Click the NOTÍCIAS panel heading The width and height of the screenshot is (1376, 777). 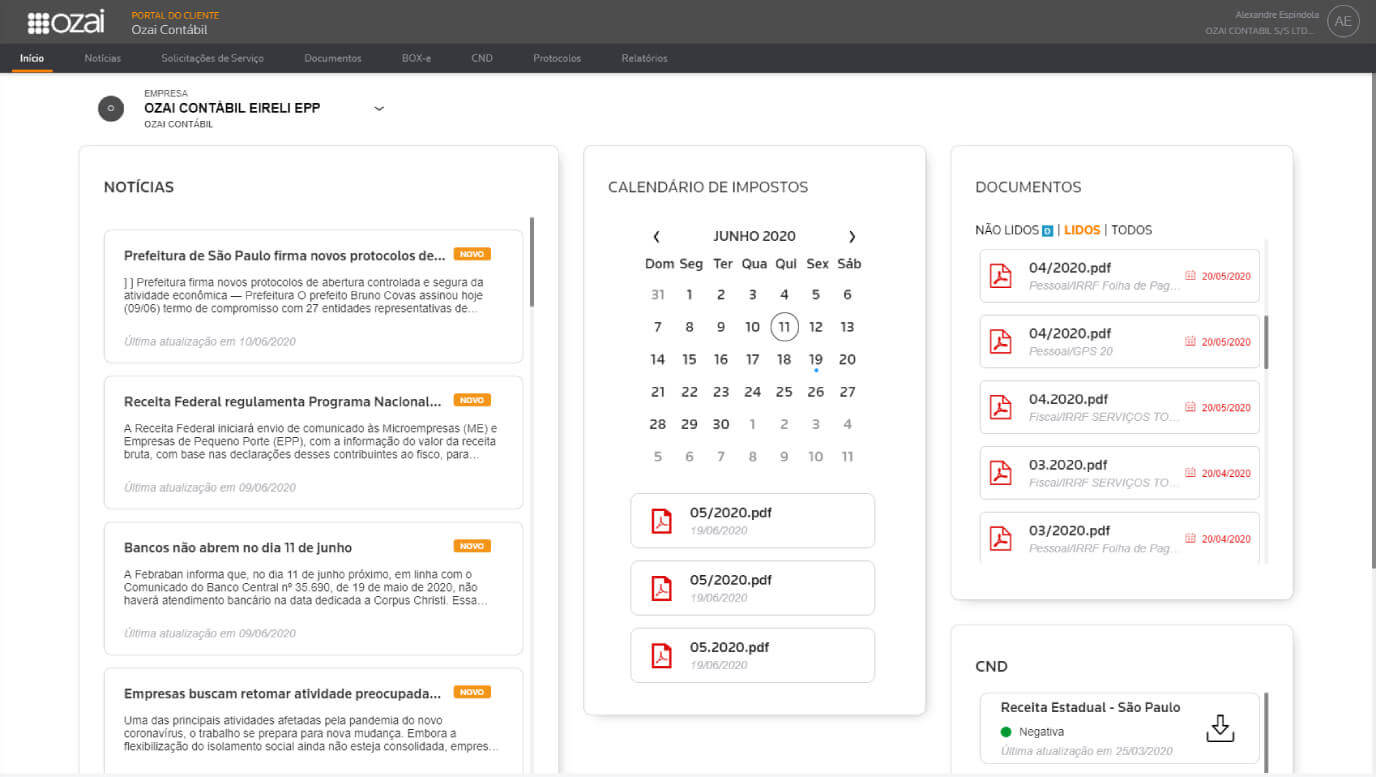coord(139,187)
